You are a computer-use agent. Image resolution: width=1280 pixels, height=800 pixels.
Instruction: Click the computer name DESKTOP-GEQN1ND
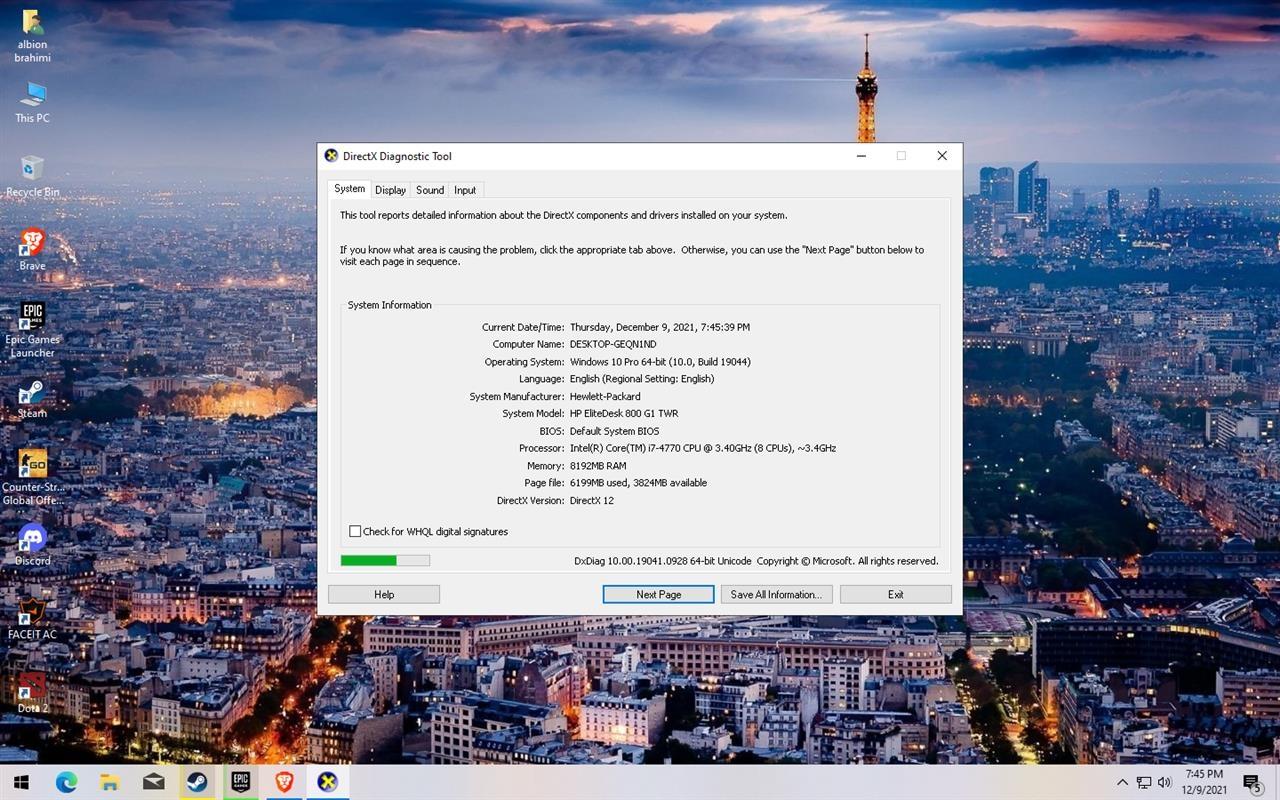(613, 345)
